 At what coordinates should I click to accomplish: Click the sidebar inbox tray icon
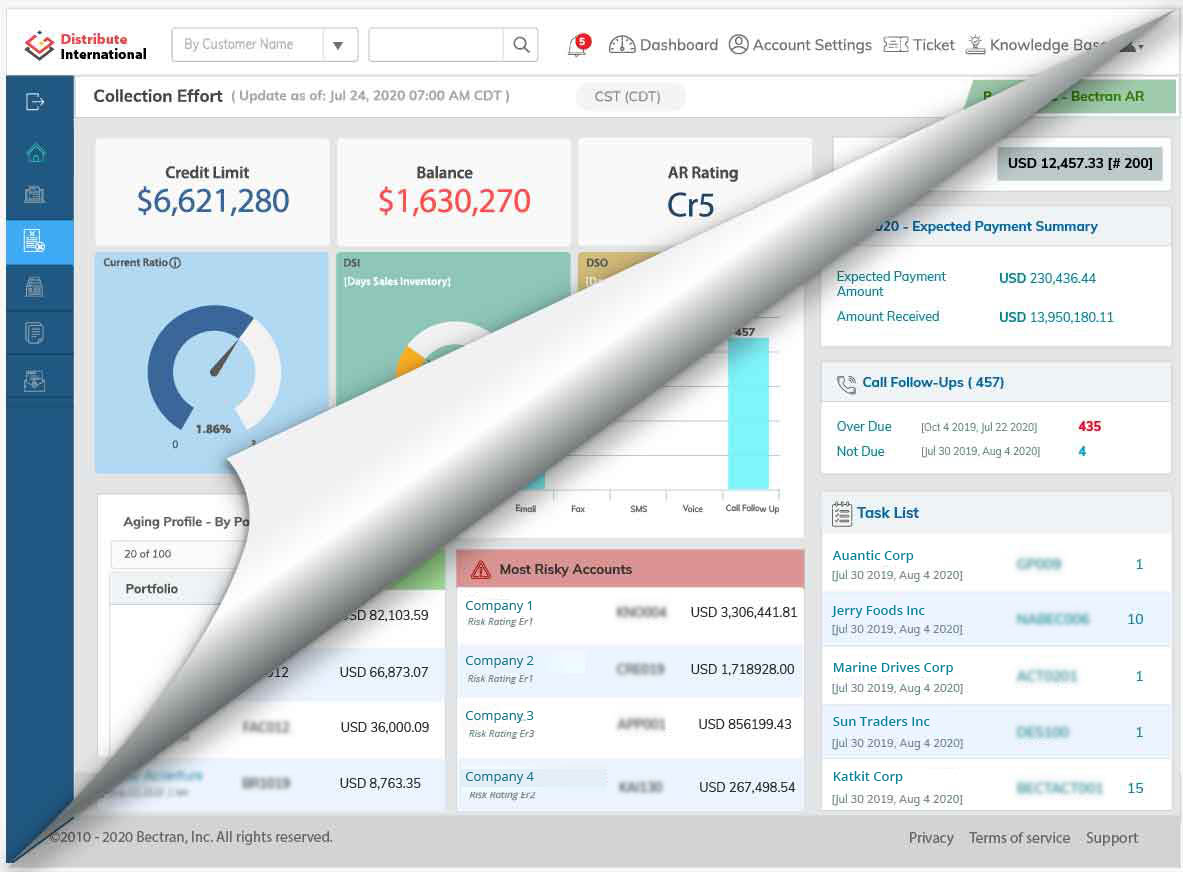pyautogui.click(x=35, y=381)
